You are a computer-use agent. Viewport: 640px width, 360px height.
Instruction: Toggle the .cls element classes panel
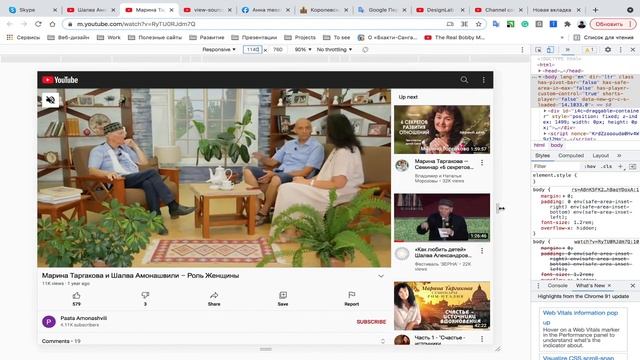[x=607, y=167]
